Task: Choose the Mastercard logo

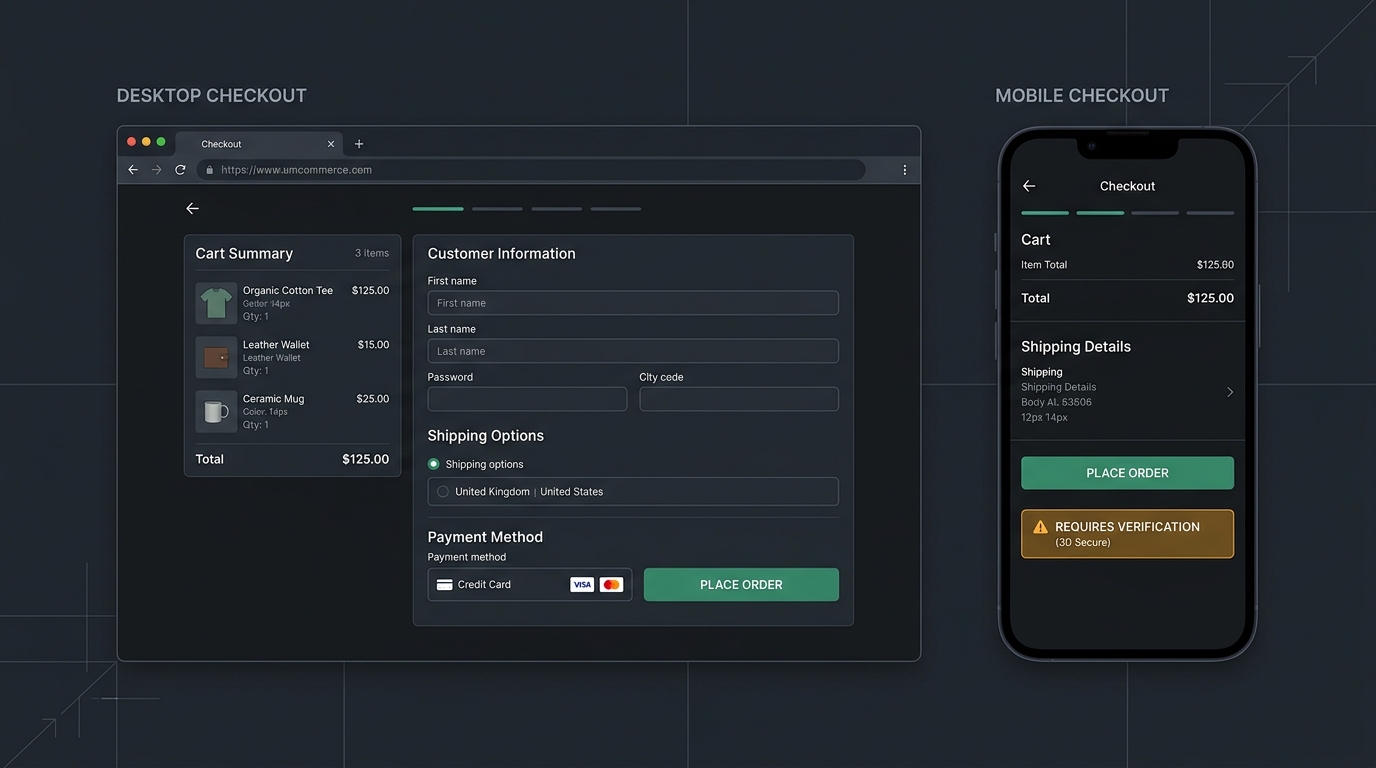Action: point(612,585)
